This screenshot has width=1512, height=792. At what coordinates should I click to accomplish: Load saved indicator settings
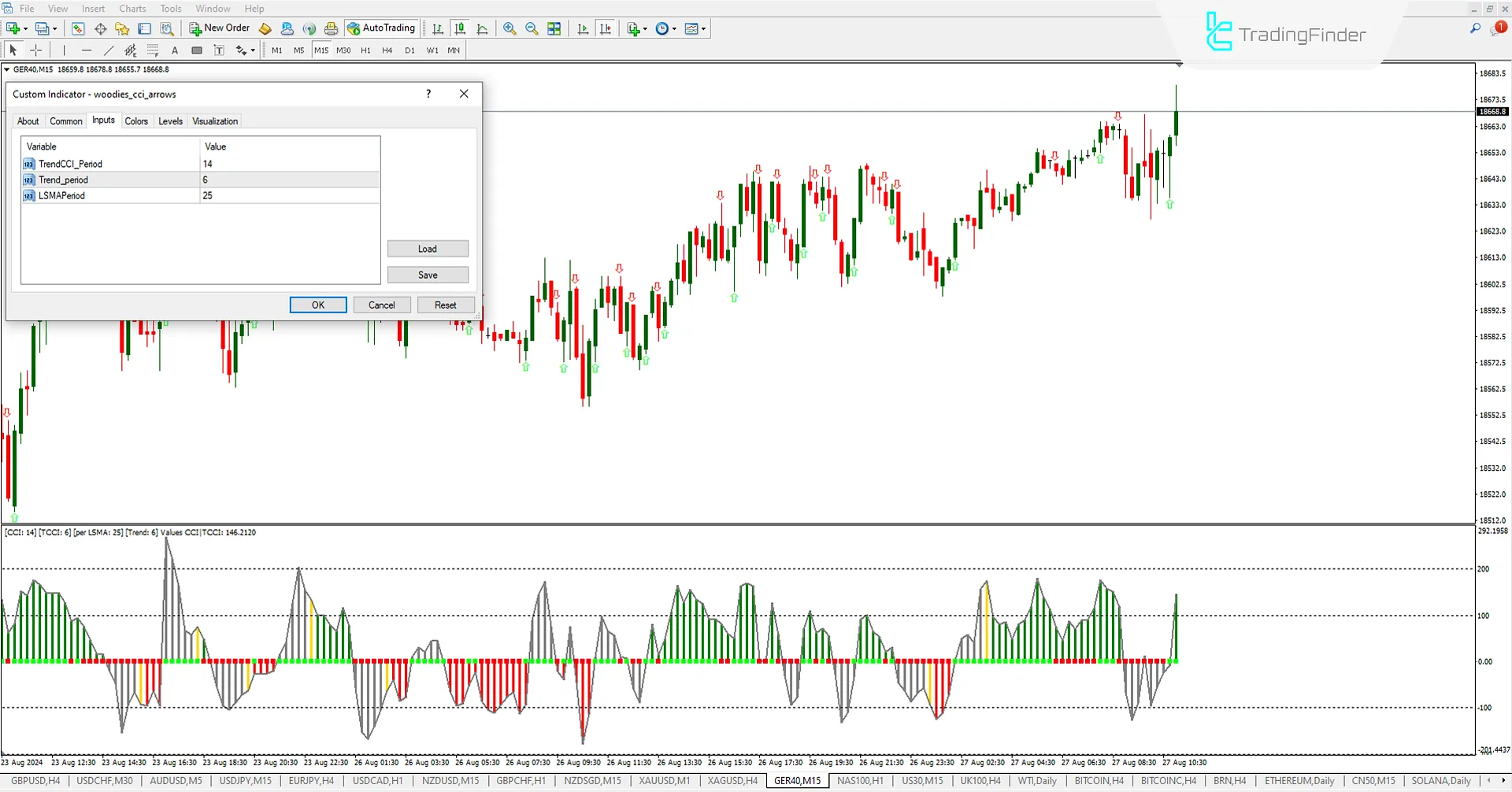[428, 248]
